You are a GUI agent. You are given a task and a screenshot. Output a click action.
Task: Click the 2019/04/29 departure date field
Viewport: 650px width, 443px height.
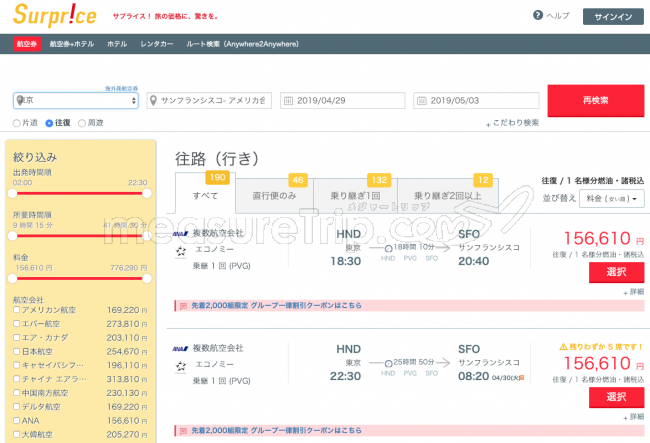(x=342, y=100)
